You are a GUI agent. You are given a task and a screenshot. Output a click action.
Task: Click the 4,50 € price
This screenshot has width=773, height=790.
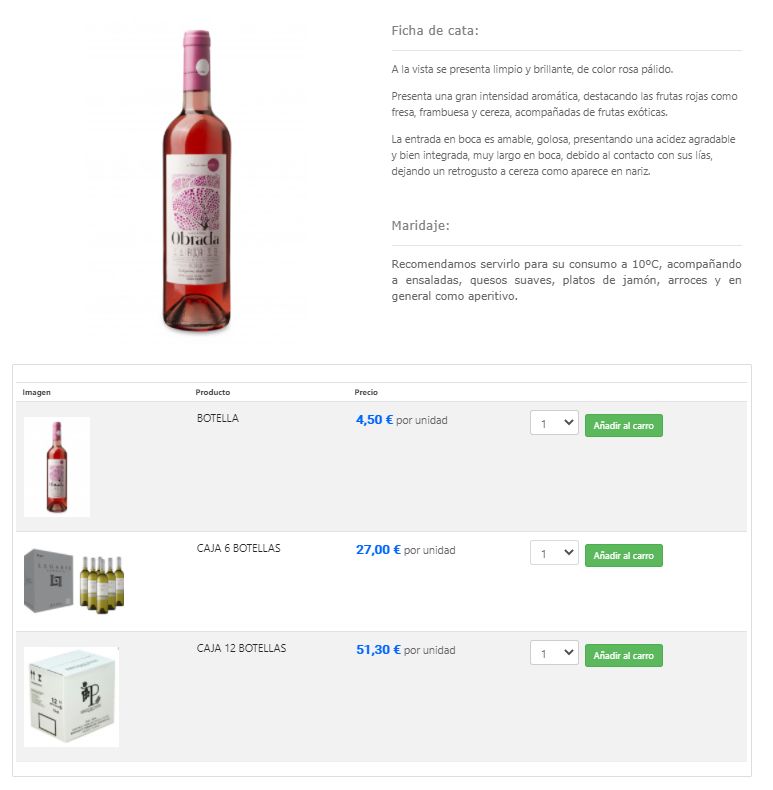pyautogui.click(x=374, y=420)
